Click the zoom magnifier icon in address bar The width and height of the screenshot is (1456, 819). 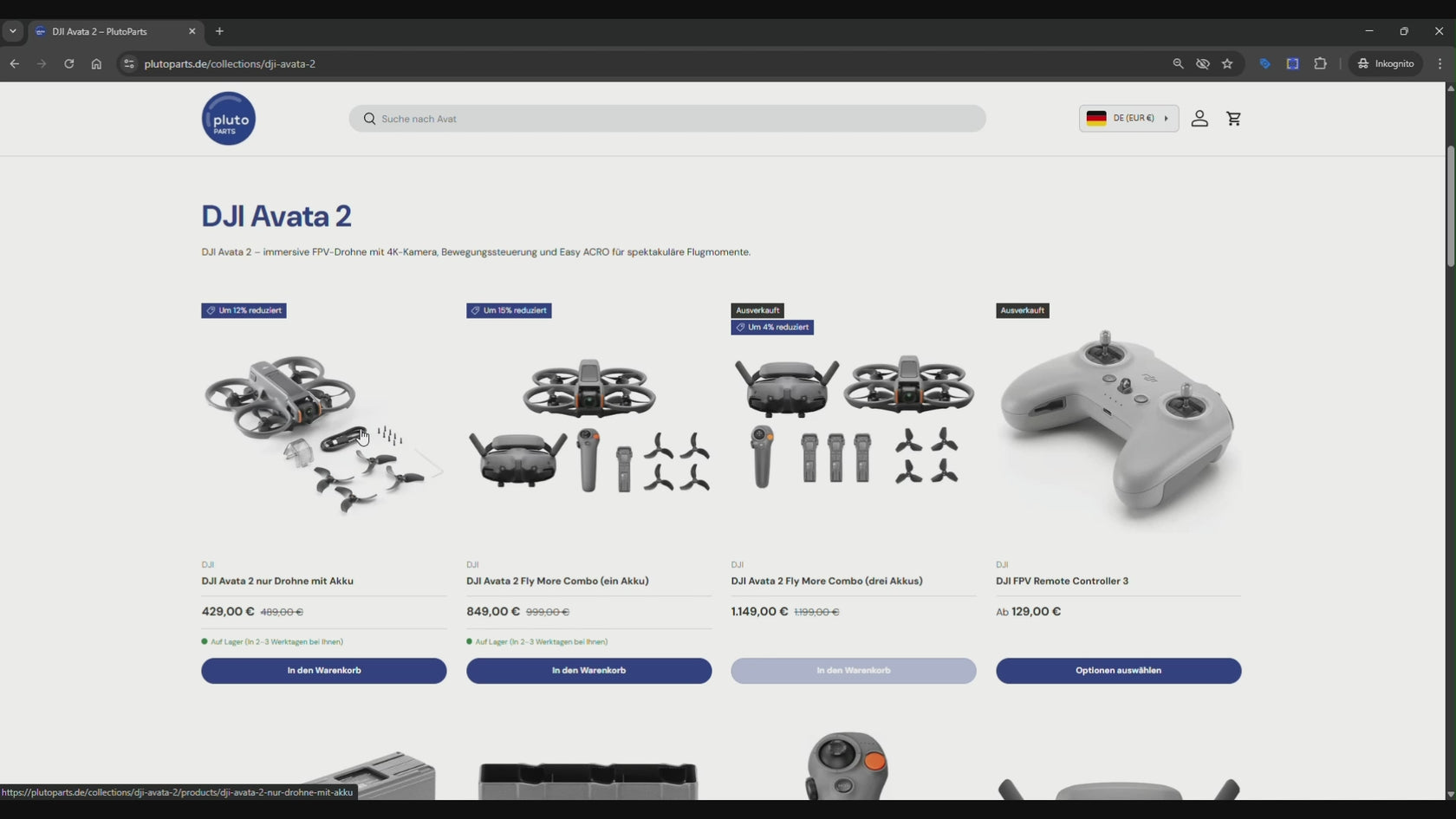pos(1178,64)
